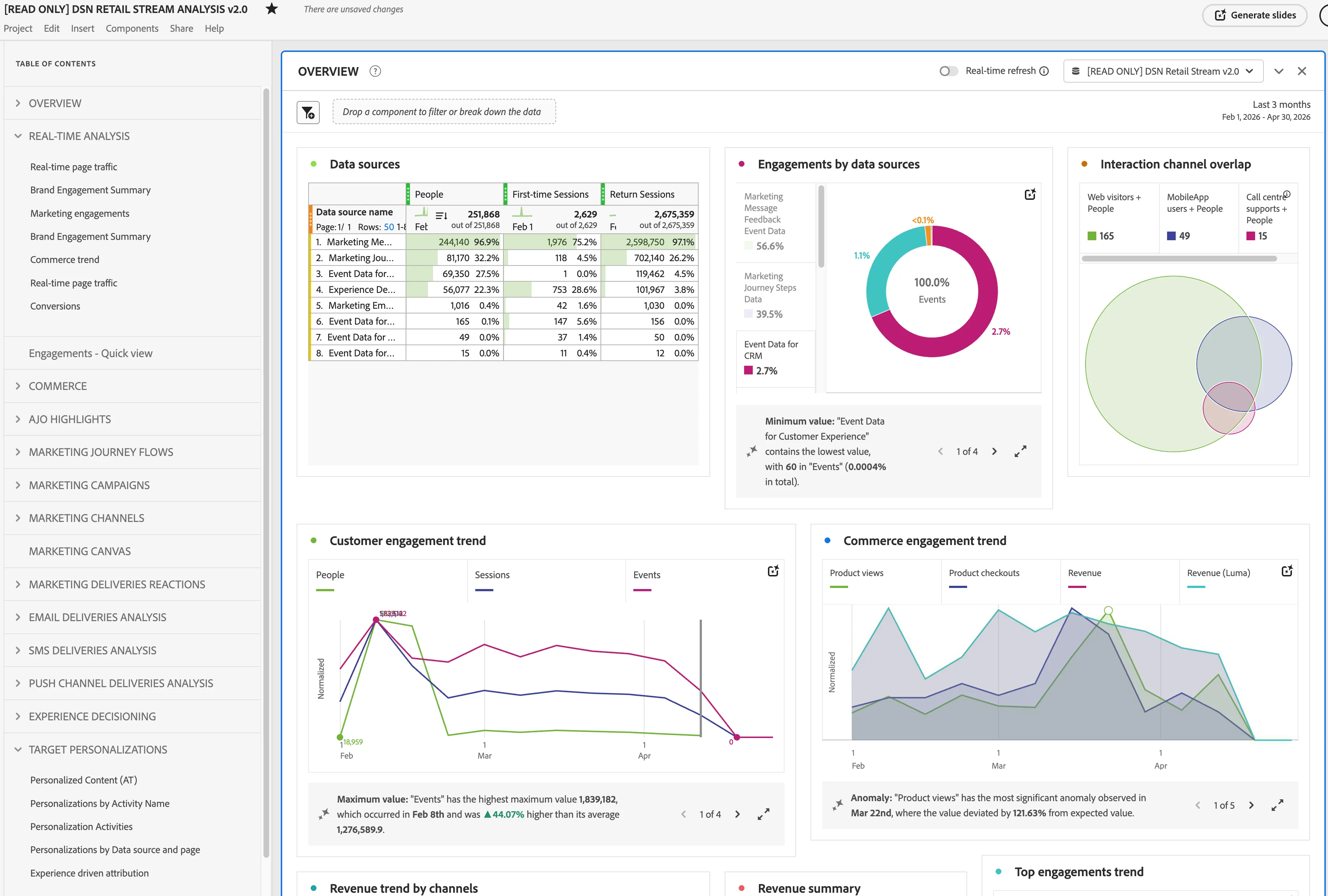Expand the Anomaly insight panel
The image size is (1328, 896).
pos(1278,805)
